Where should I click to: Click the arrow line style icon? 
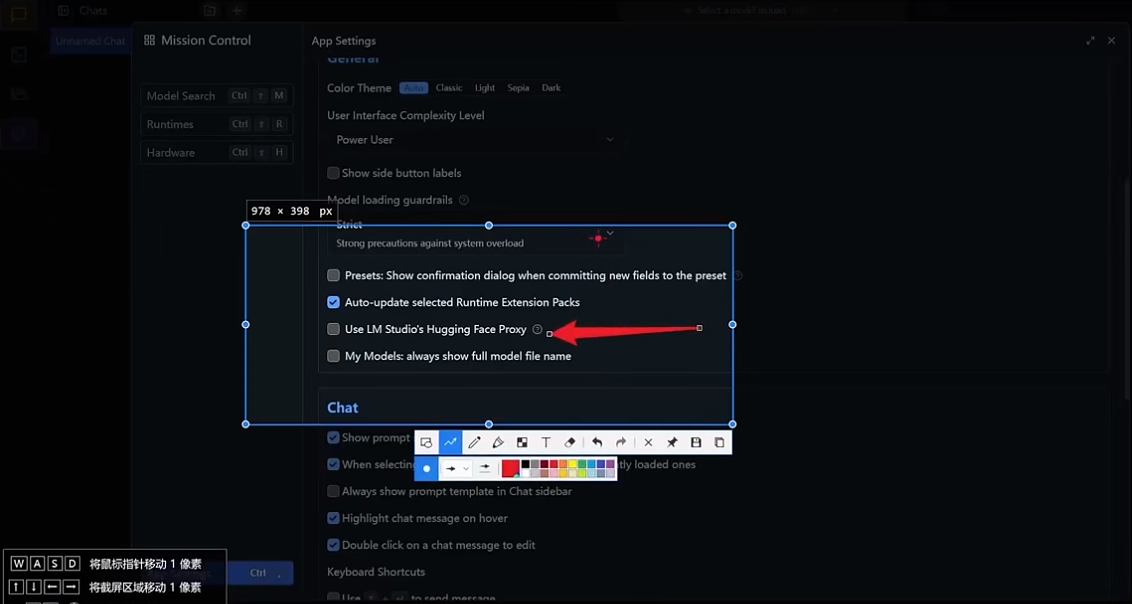pos(485,468)
